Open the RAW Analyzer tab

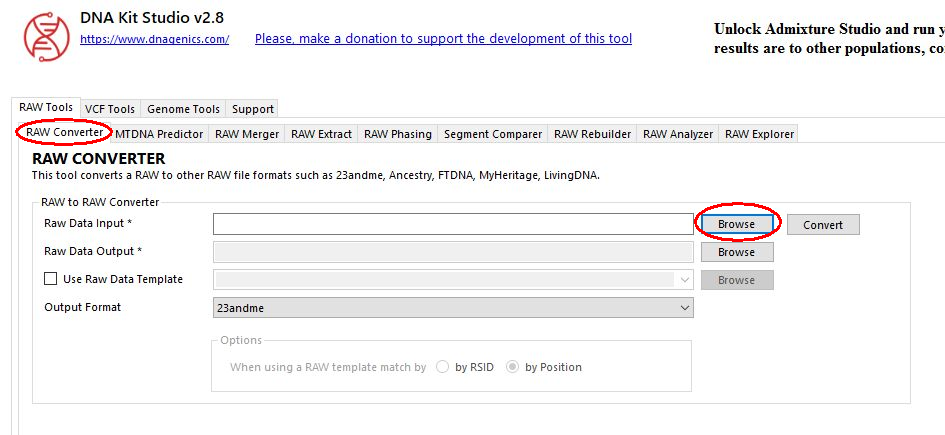[x=678, y=134]
